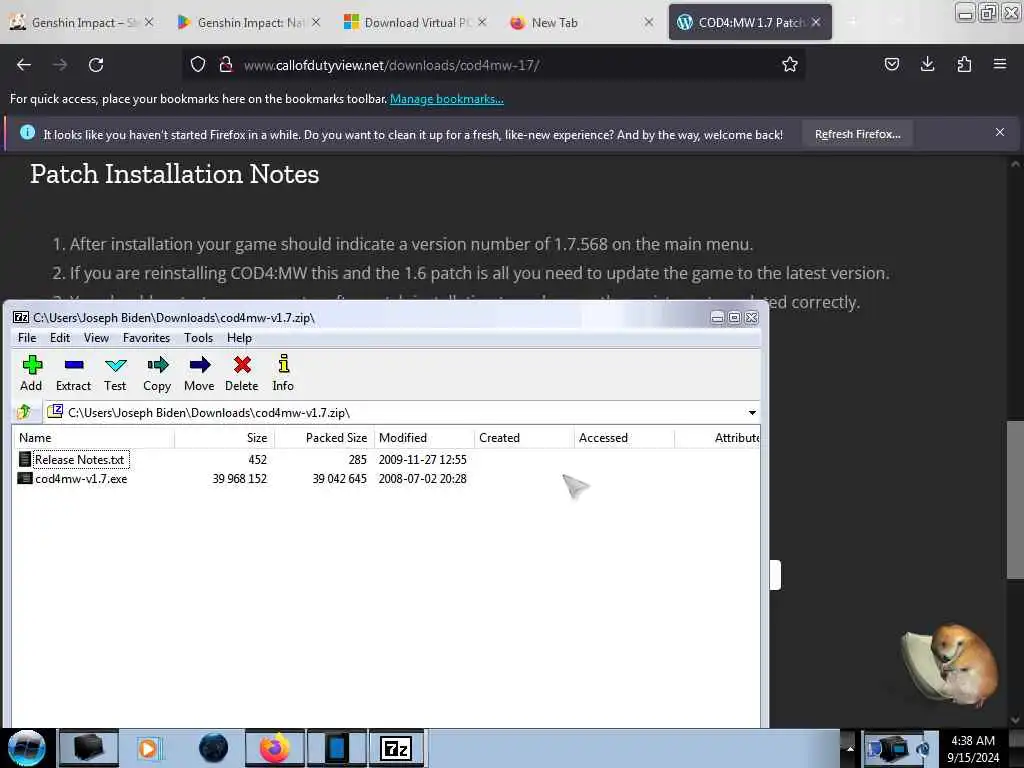Show hidden system tray icons

850,748
